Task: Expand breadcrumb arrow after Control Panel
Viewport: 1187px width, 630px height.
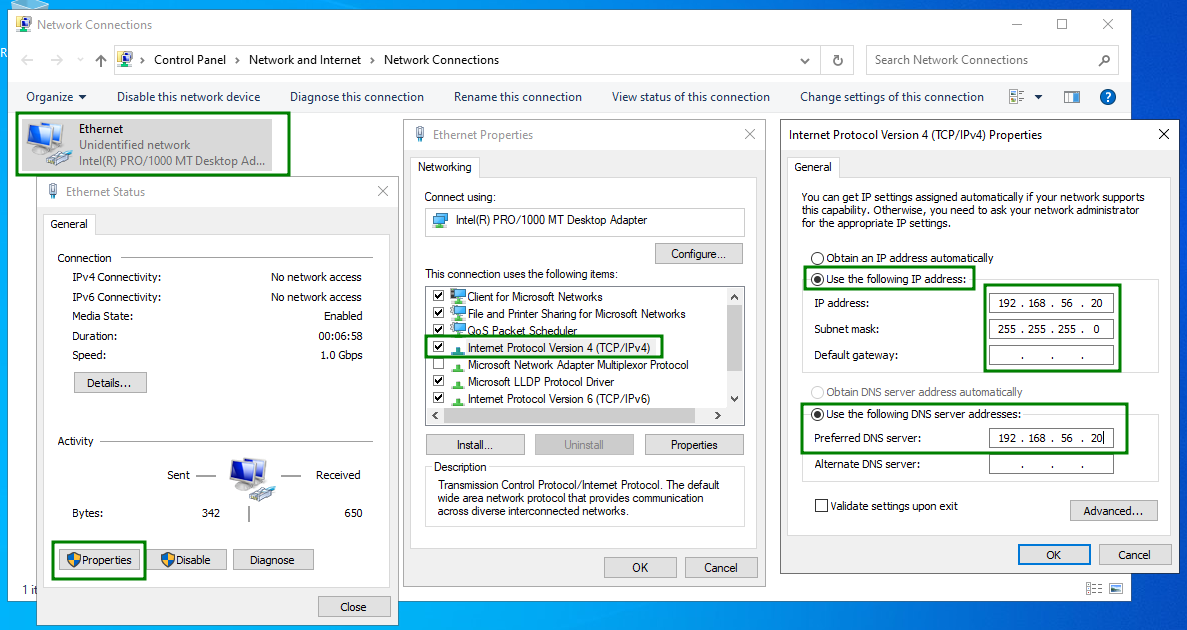Action: [x=237, y=60]
